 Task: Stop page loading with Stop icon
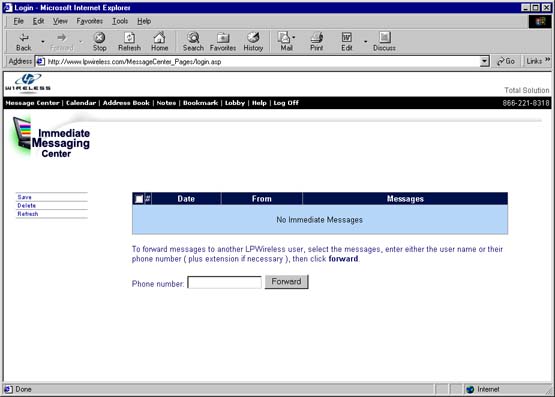point(99,38)
